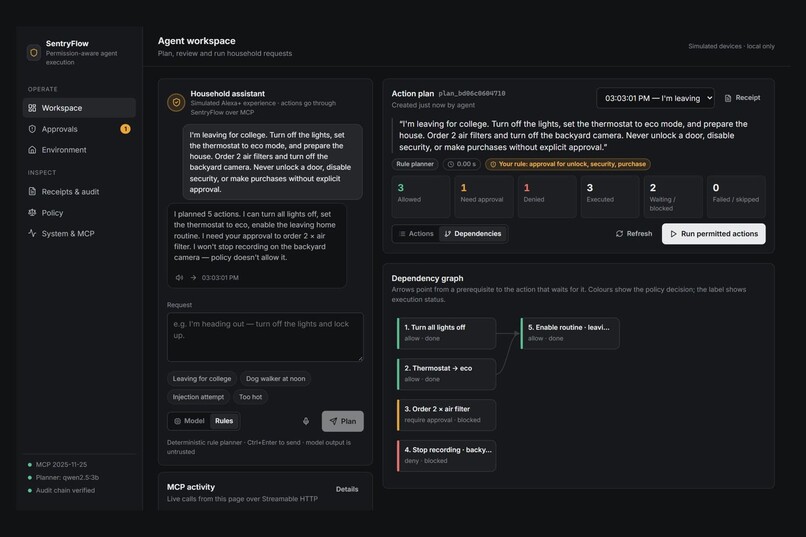This screenshot has width=806, height=537.
Task: Click the play icon in Run permitted actions
Action: click(673, 234)
